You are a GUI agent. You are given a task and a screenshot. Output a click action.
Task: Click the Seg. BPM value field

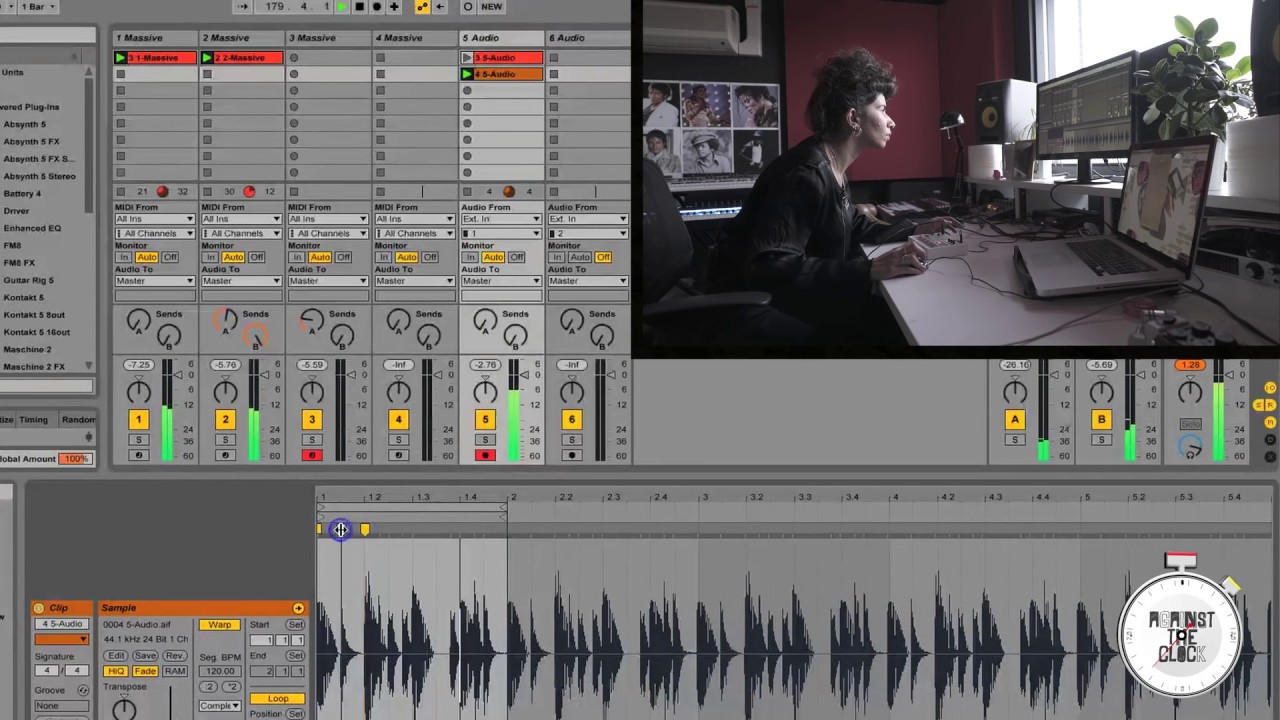coord(220,672)
